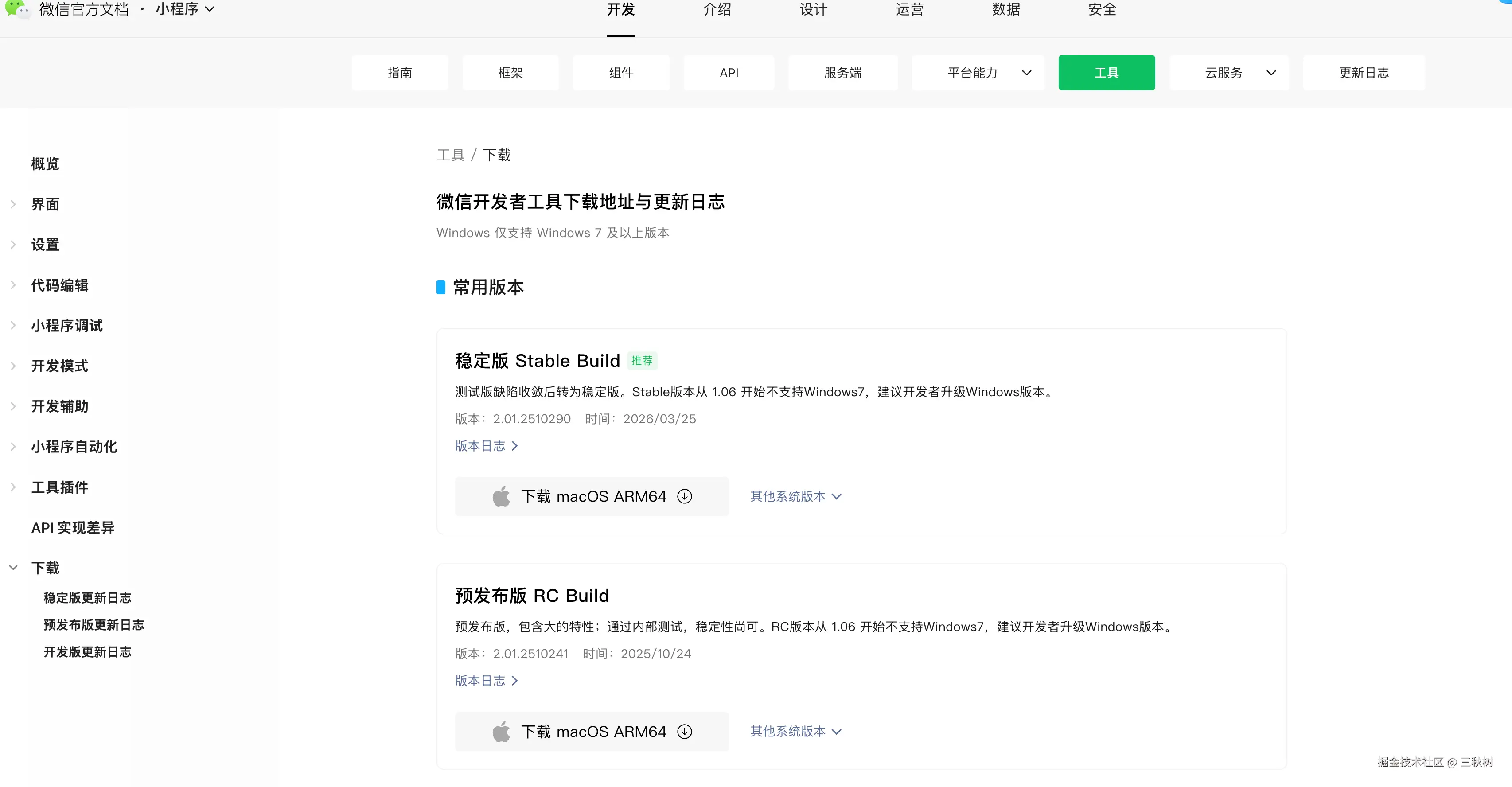Click arrow icon next to RC 版本日志
Screen dimensions: 1512x787
tap(515, 681)
